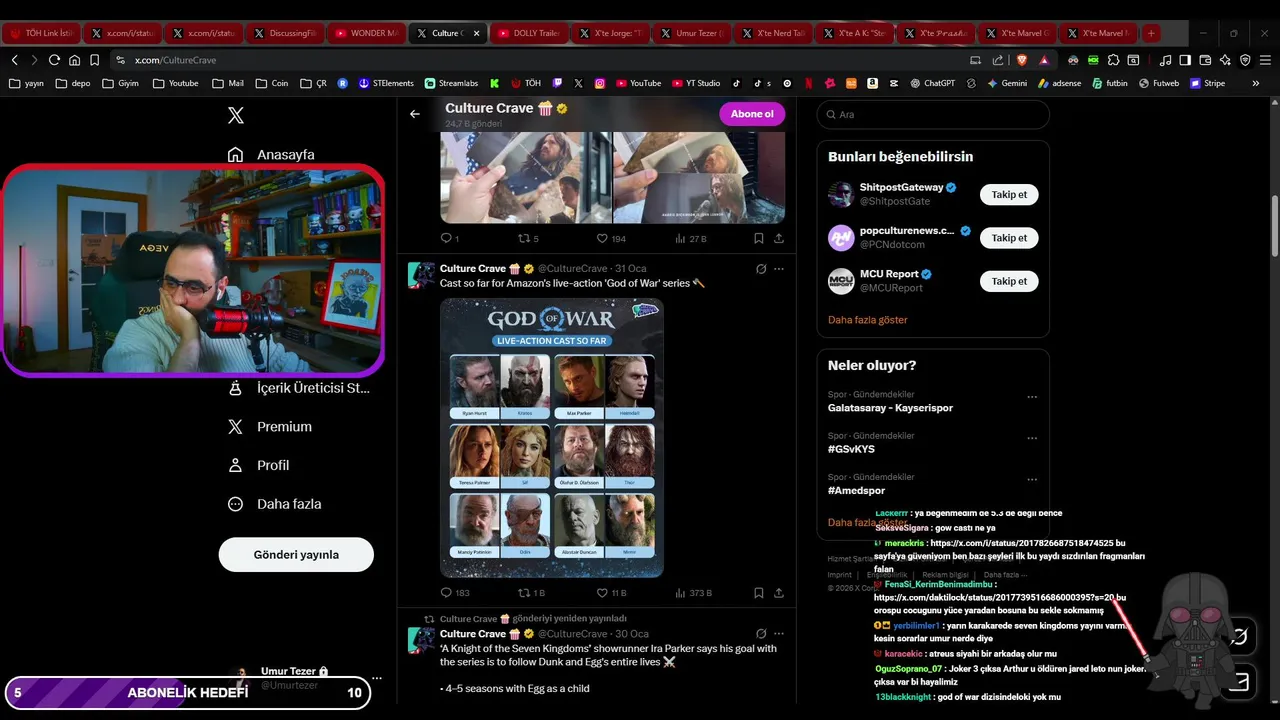Screen dimensions: 1280x720
Task: Open more options on the Seven Kingdoms post
Action: tap(779, 634)
